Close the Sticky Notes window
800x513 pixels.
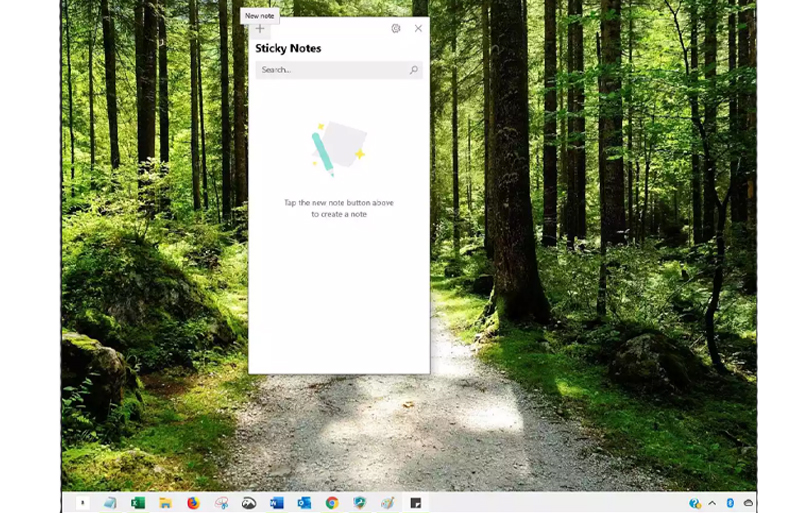[x=418, y=29]
